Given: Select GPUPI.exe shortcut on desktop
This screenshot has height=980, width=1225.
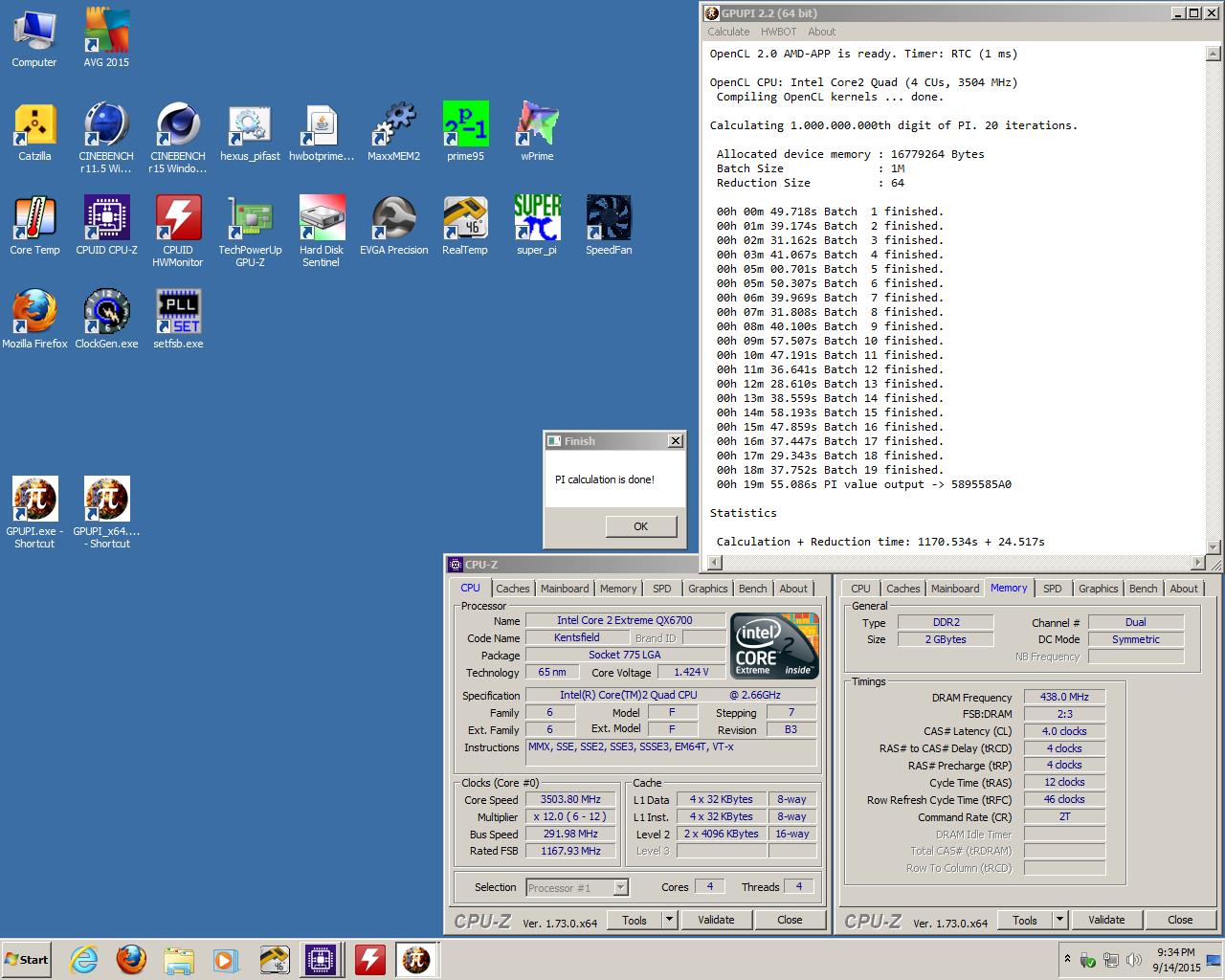Looking at the screenshot, I should point(34,513).
